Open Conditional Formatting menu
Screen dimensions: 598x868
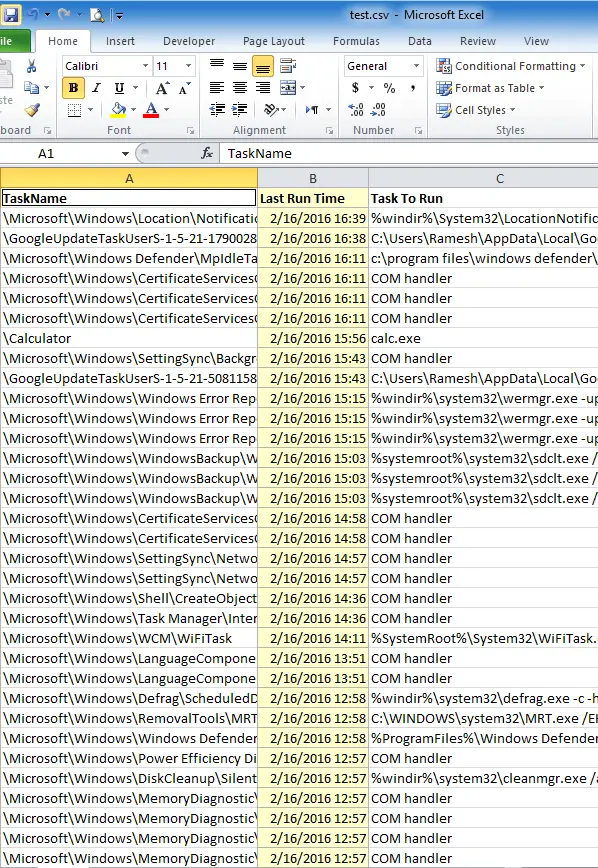(x=511, y=66)
